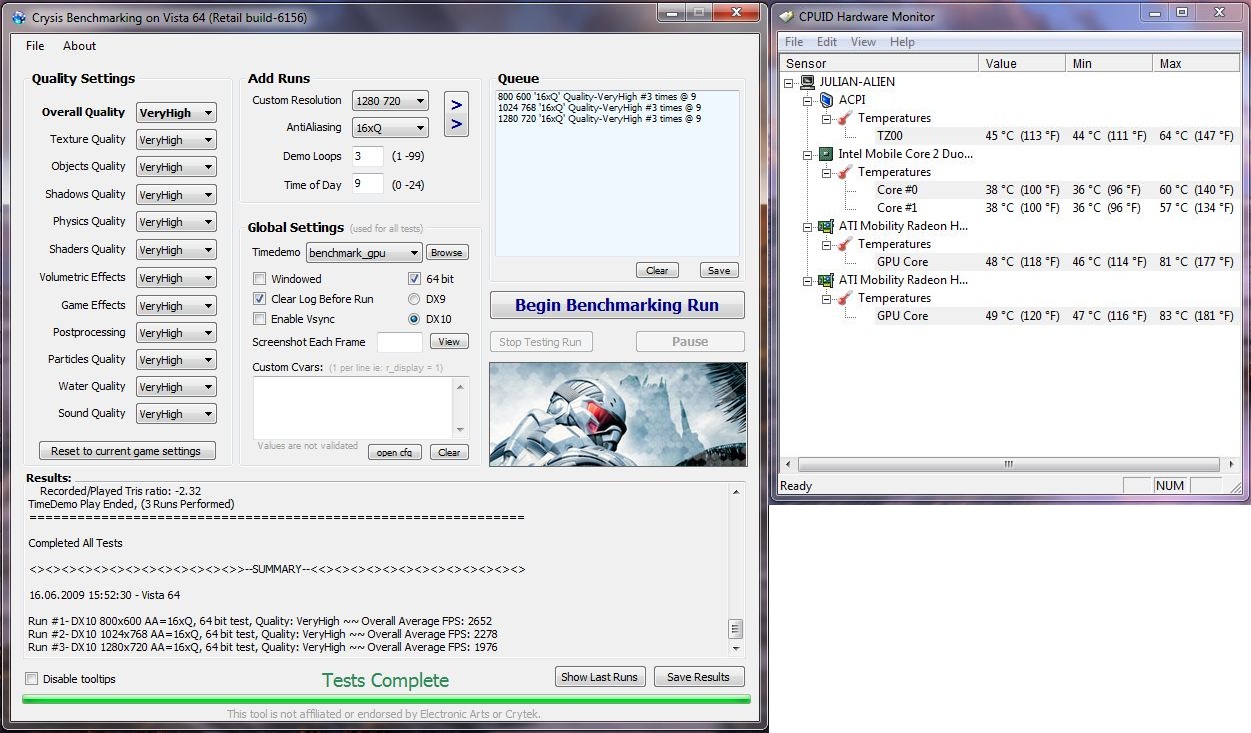Click the open cfg button
The image size is (1251, 733).
click(394, 452)
